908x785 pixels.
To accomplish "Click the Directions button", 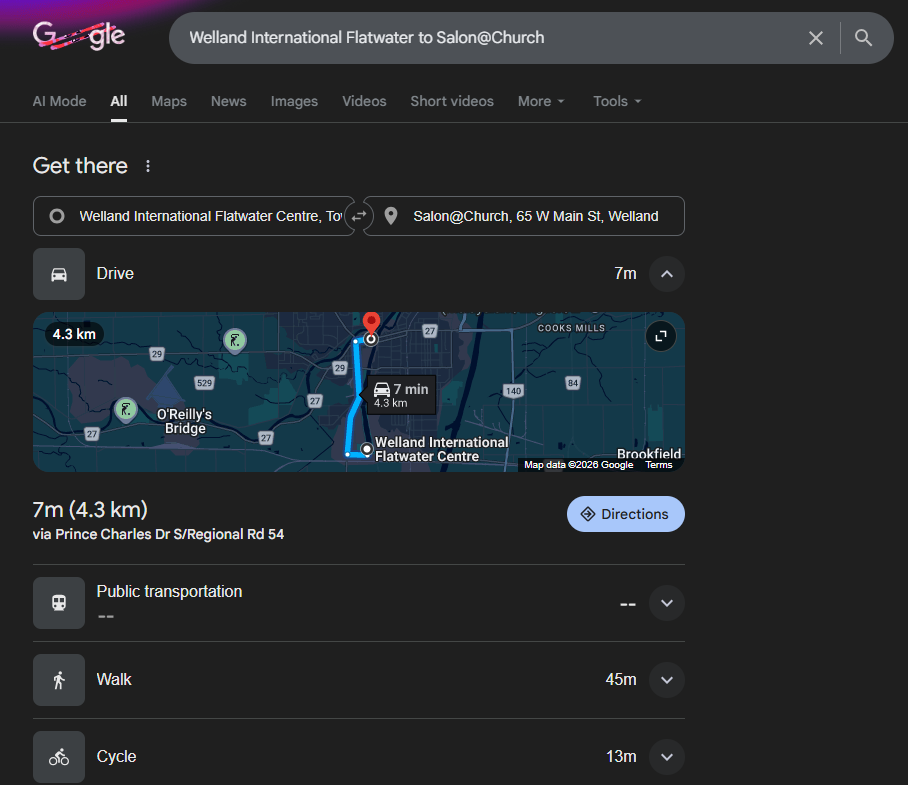I will (625, 514).
